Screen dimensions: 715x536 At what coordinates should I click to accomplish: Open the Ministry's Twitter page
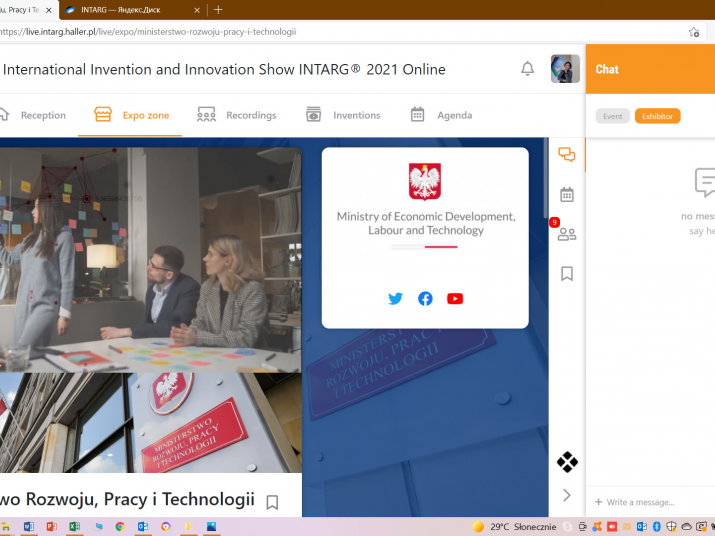(395, 298)
